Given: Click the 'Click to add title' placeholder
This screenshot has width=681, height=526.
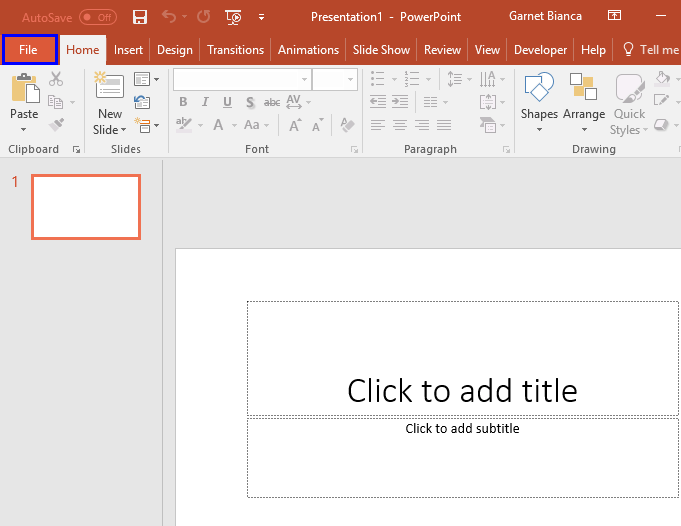Looking at the screenshot, I should [x=462, y=389].
